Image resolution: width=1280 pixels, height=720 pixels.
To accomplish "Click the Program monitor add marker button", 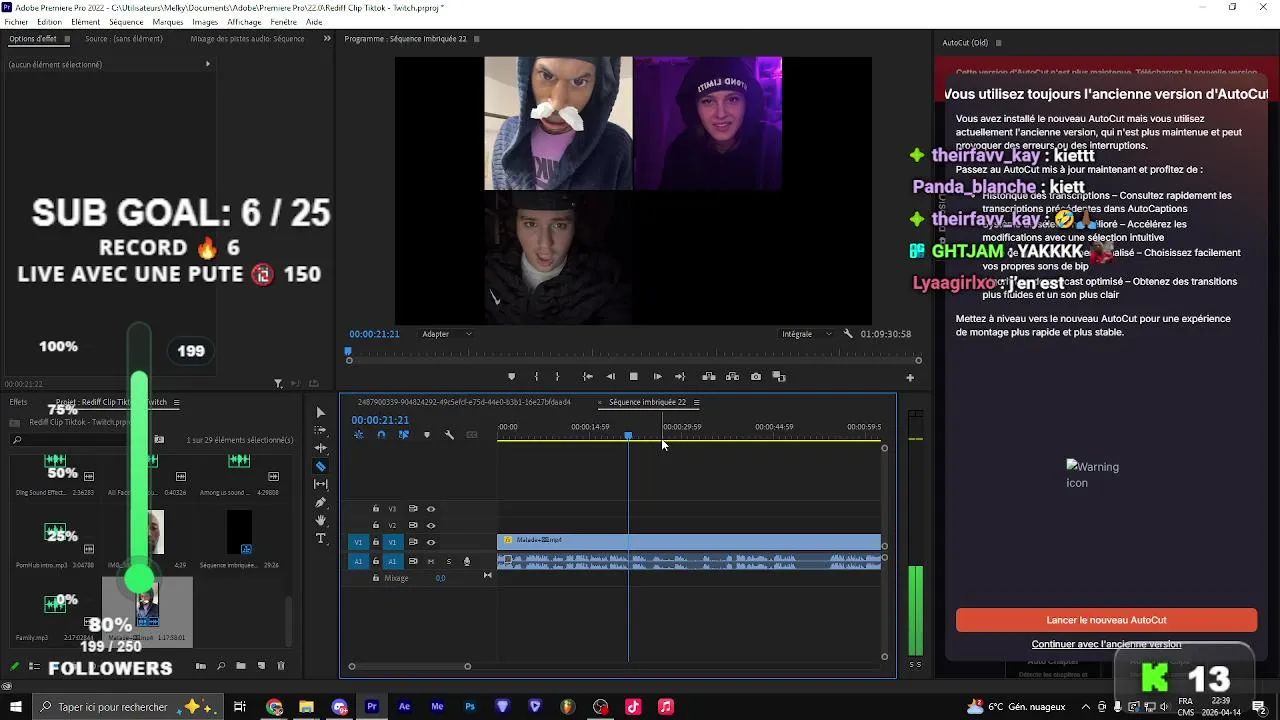I will pyautogui.click(x=511, y=377).
